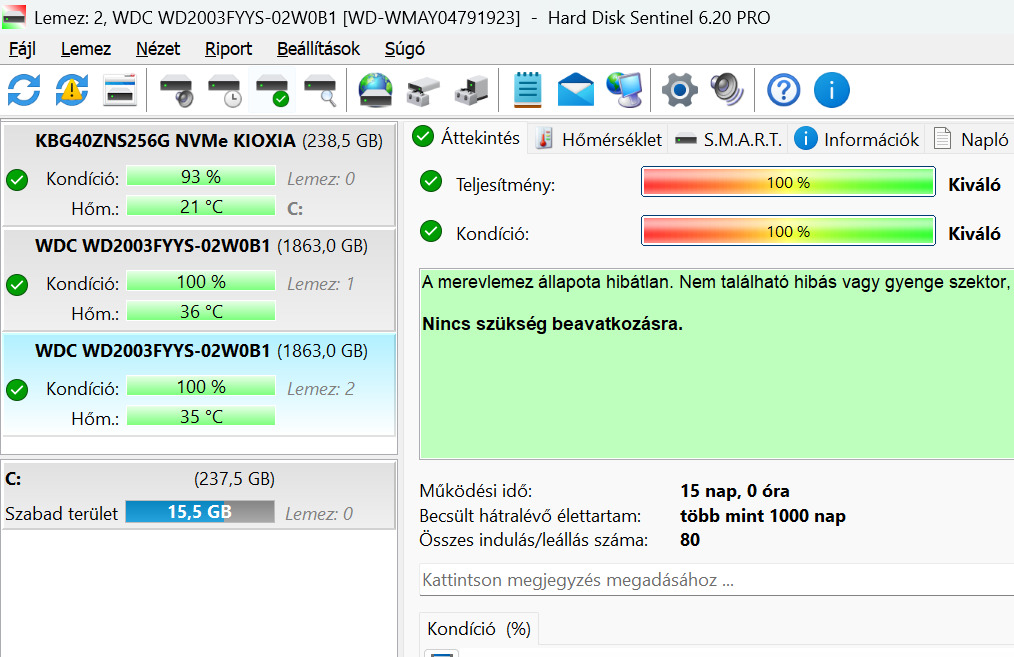Click the 100 % condition bar of Lemez: 1

(x=201, y=281)
